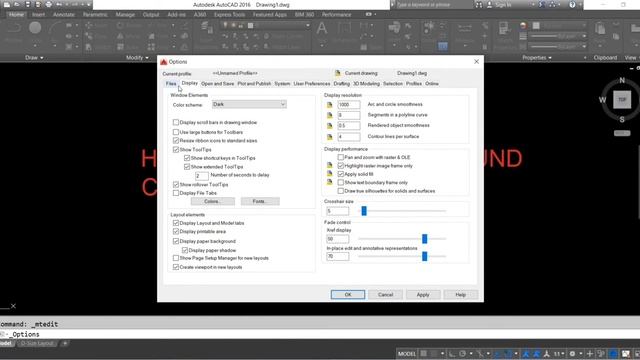Open the annotation scale 1:1 dropdown

pyautogui.click(x=559, y=353)
